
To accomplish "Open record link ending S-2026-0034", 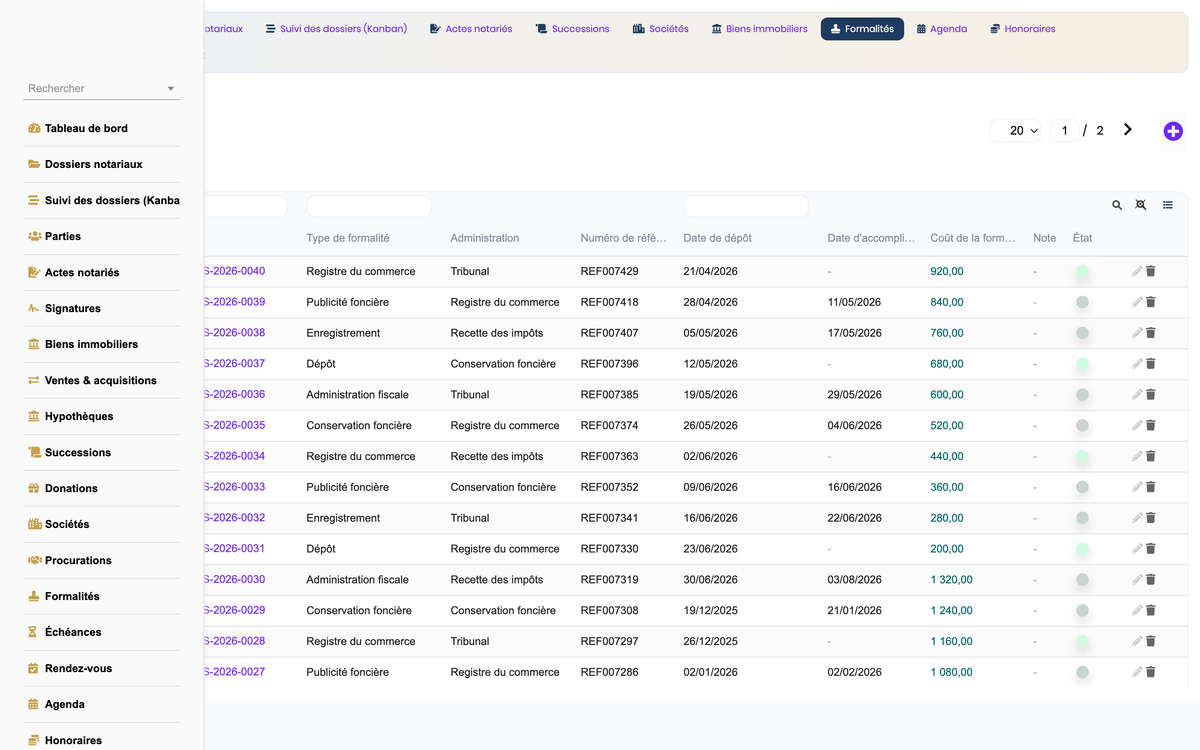I will [x=234, y=456].
